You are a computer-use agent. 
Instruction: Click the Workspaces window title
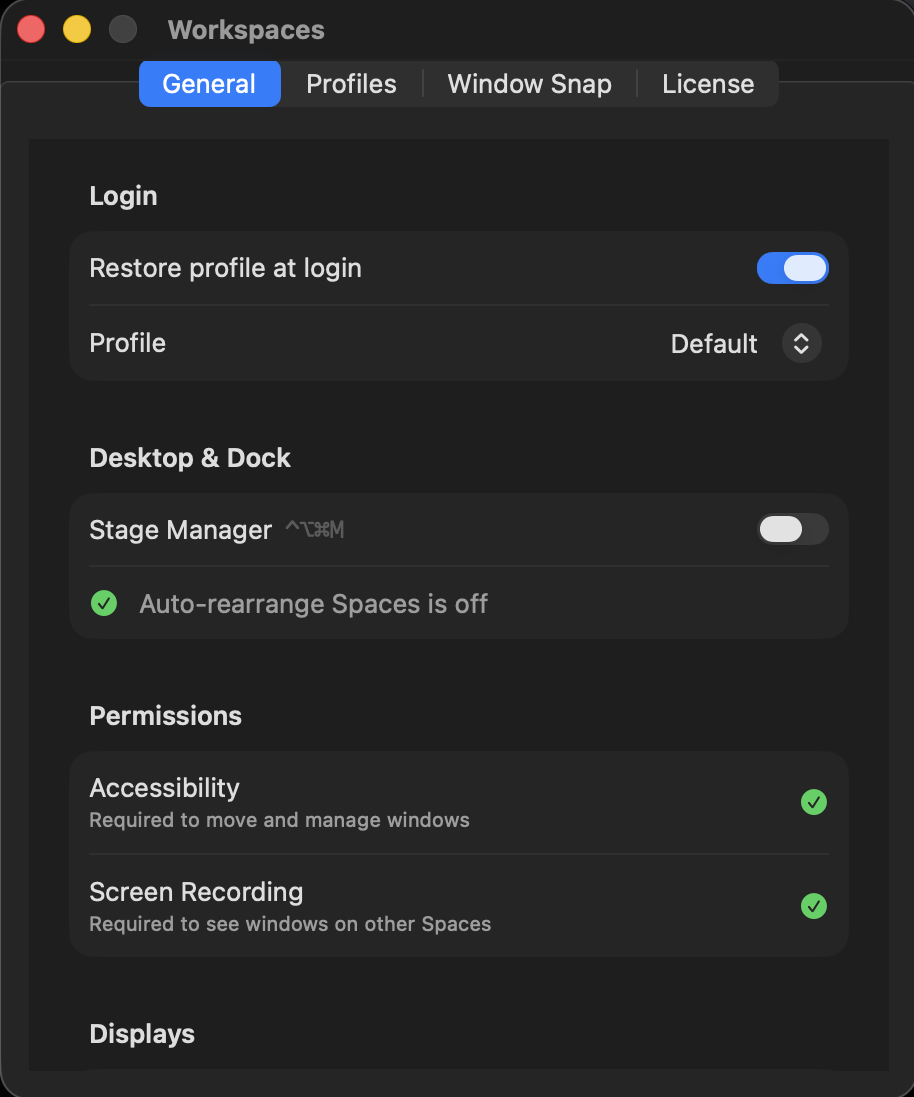pos(246,30)
